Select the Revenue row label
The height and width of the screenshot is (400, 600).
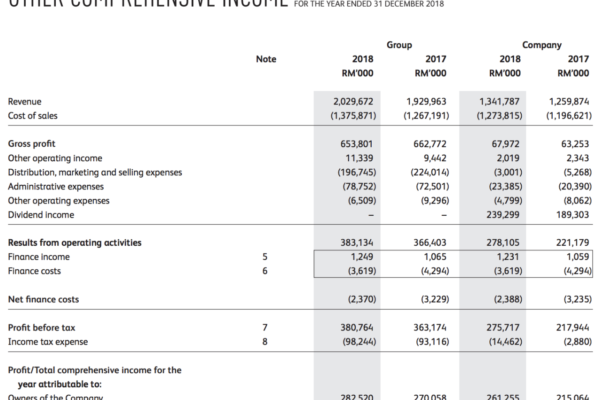point(24,101)
